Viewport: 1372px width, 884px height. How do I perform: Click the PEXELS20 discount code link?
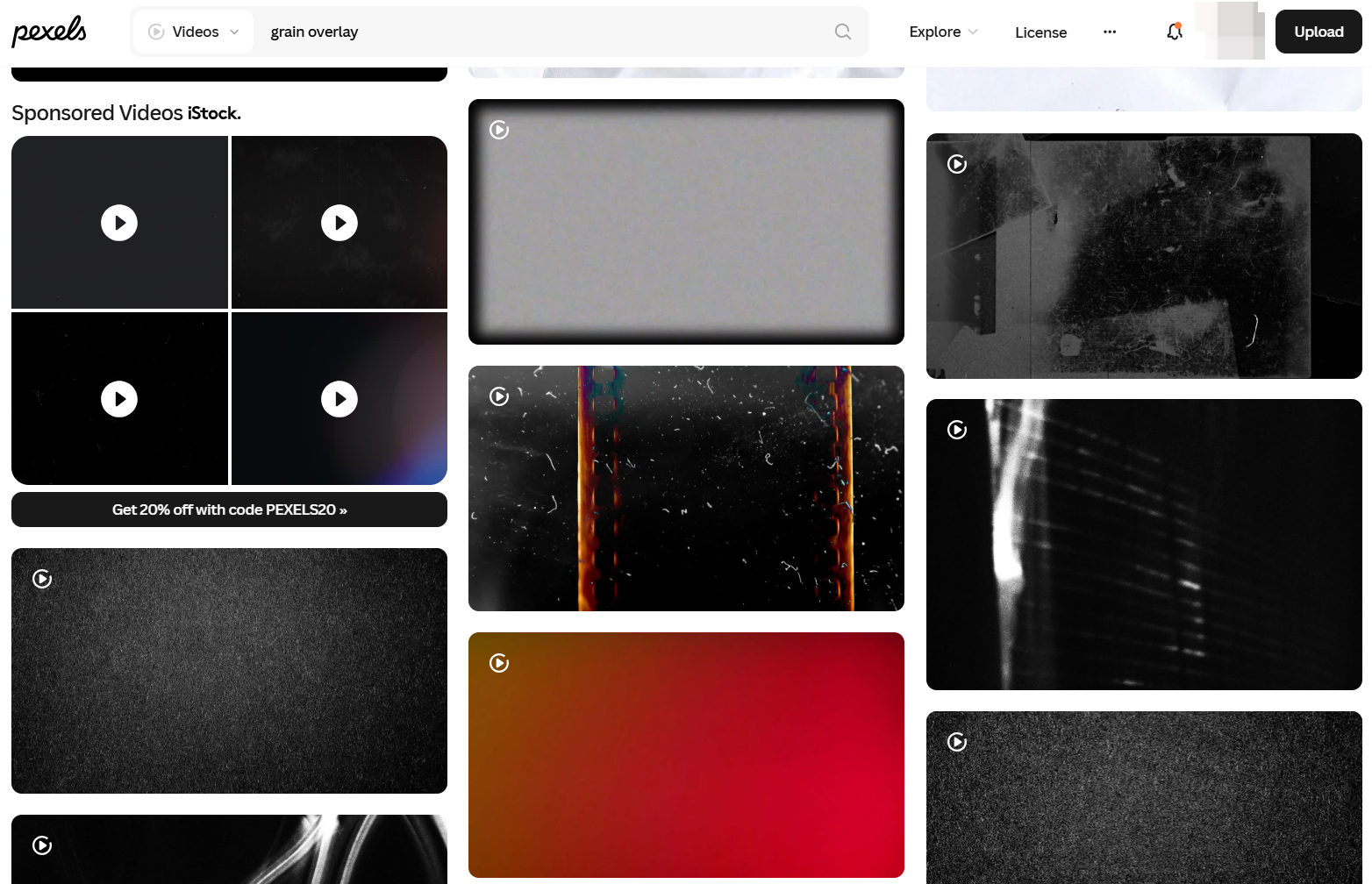coord(229,510)
